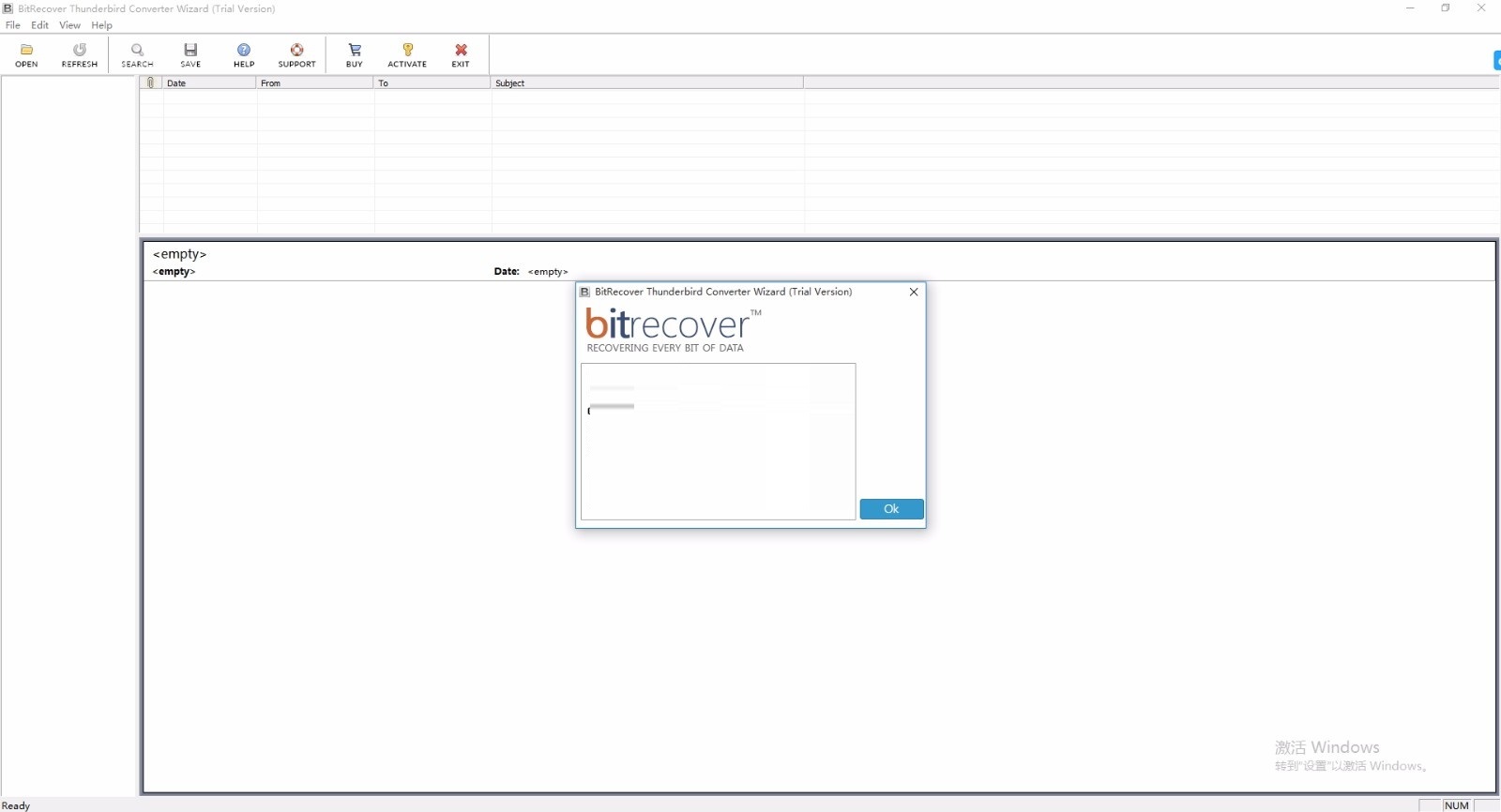The height and width of the screenshot is (812, 1501).
Task: Click the app icon in the main title bar
Action: coord(8,8)
